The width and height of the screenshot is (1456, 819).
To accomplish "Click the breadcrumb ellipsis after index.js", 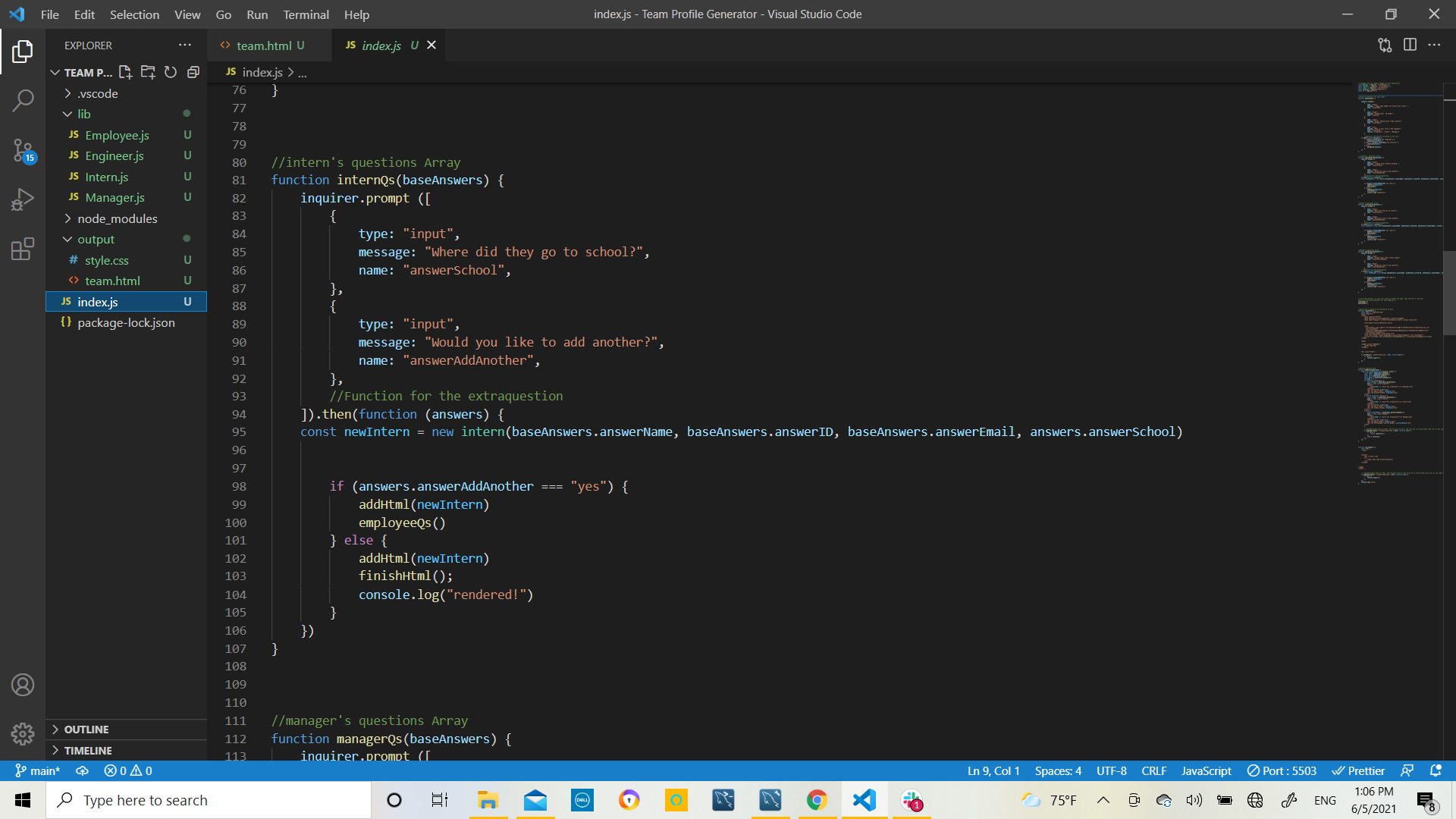I will pos(303,73).
